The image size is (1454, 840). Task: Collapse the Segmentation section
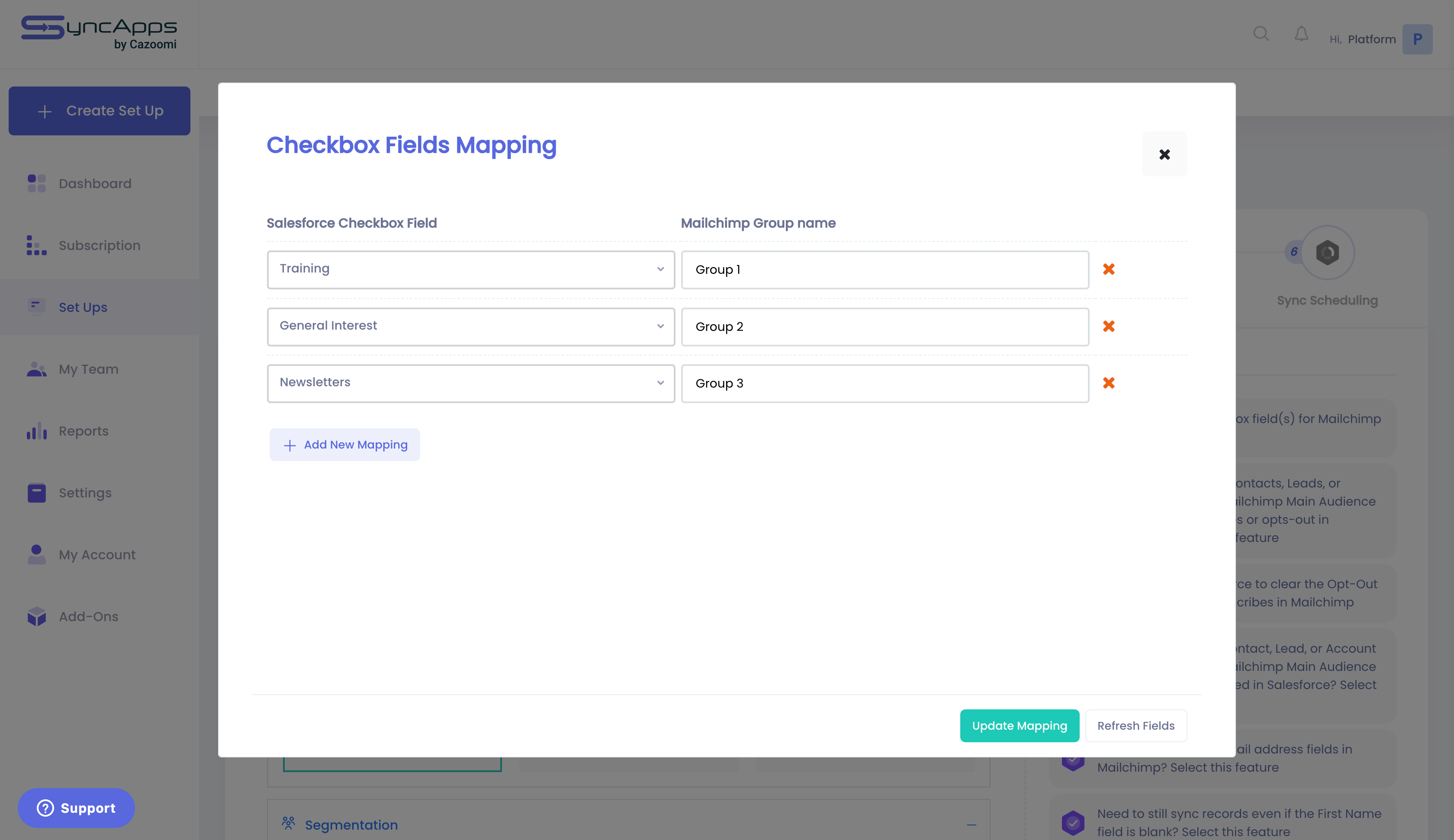click(971, 825)
